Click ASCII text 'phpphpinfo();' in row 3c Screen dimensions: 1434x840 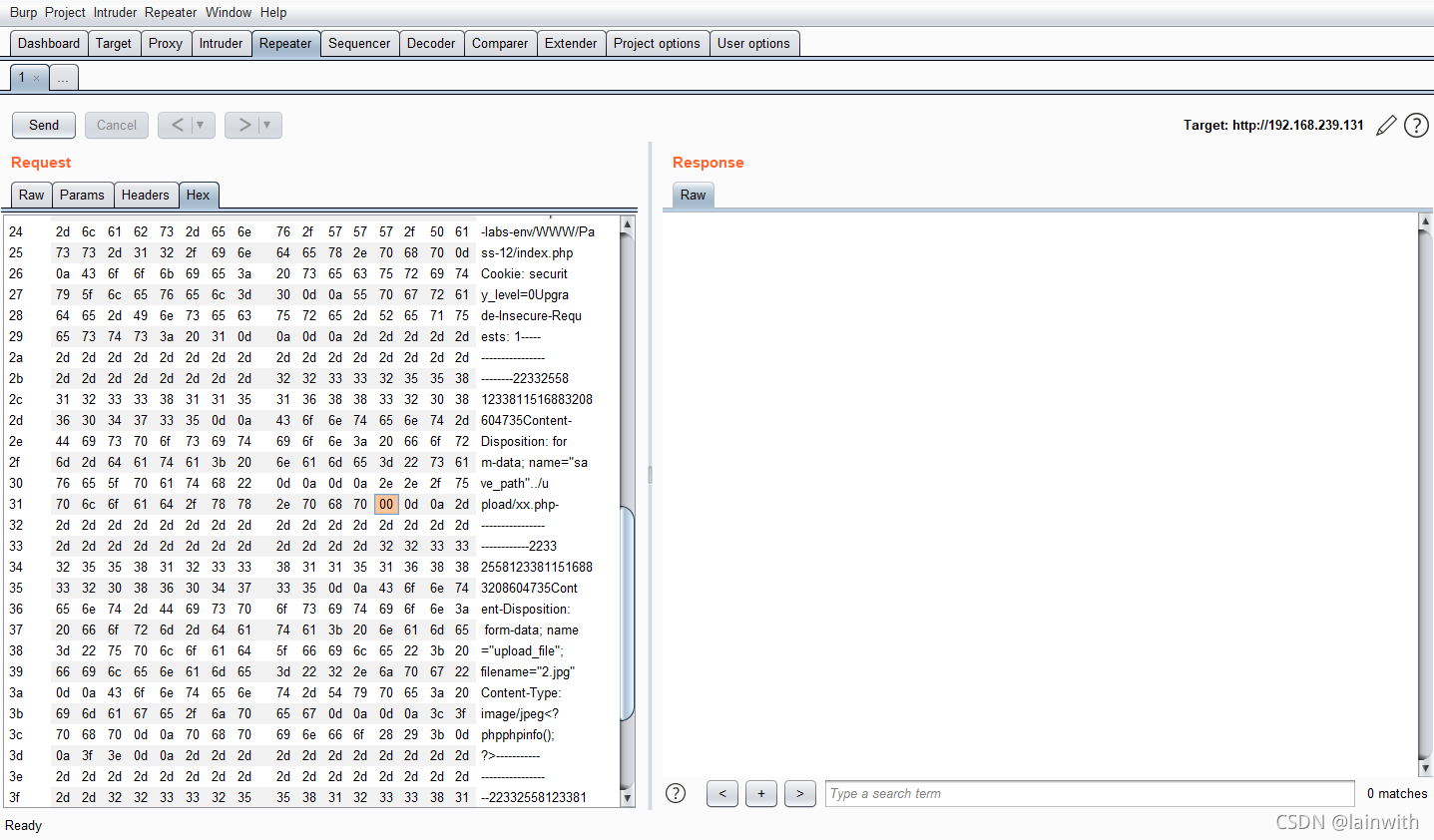tap(518, 734)
